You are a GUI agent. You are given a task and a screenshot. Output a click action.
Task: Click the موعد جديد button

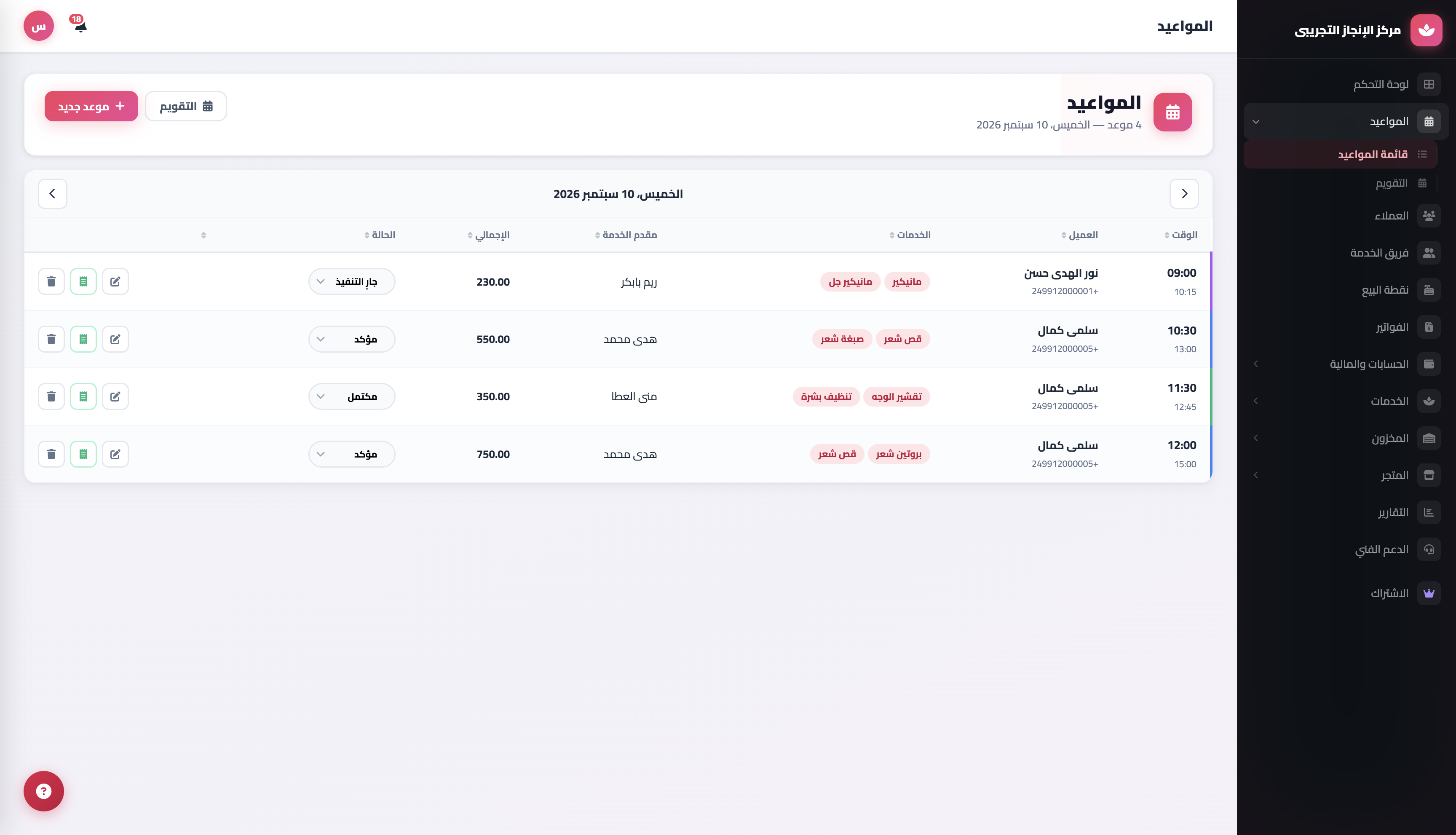coord(91,106)
